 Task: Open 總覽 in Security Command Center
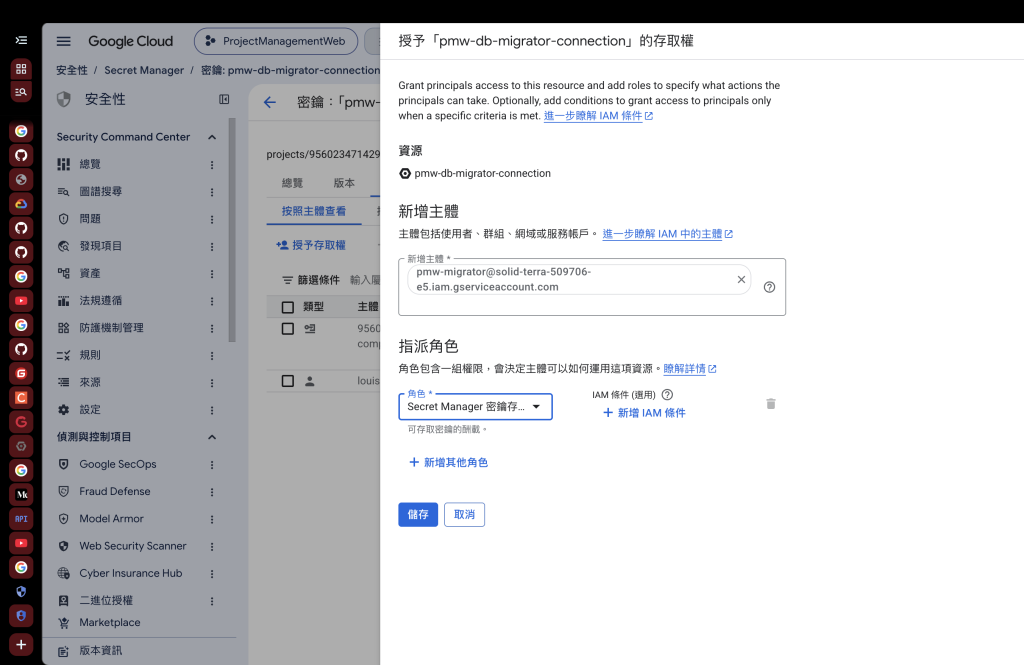click(x=90, y=164)
